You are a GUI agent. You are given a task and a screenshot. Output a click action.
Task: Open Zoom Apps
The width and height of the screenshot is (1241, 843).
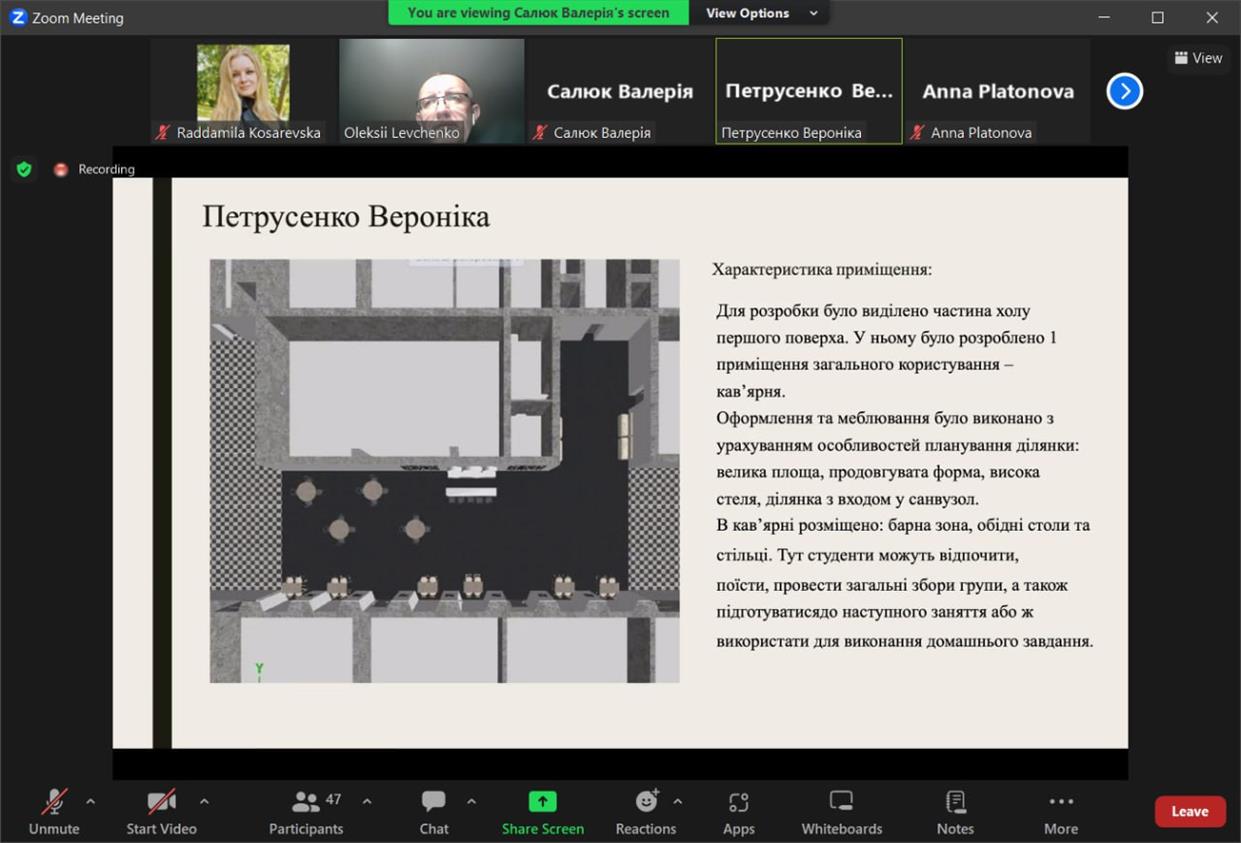739,811
